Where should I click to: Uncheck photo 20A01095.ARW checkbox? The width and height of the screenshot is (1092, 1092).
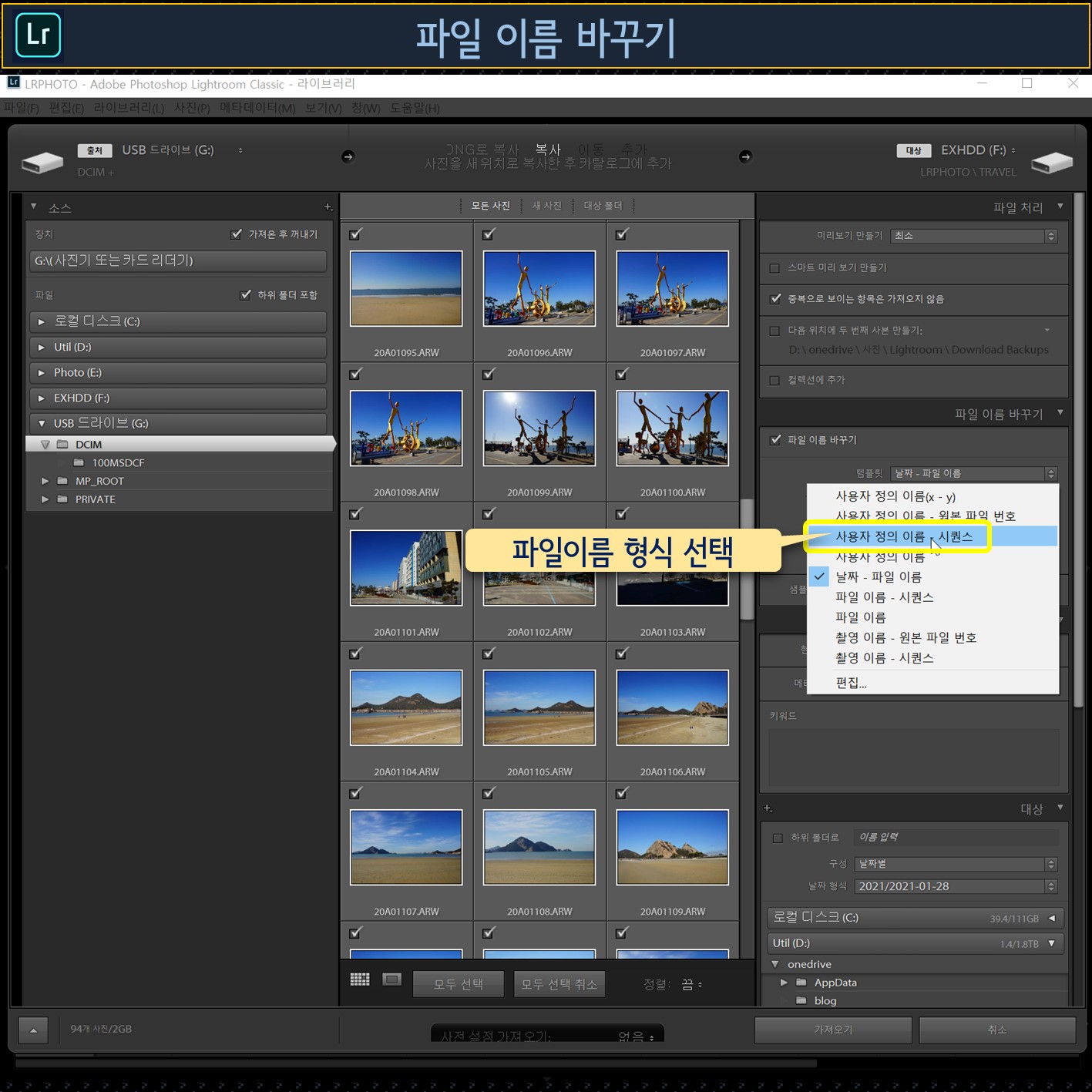(355, 234)
